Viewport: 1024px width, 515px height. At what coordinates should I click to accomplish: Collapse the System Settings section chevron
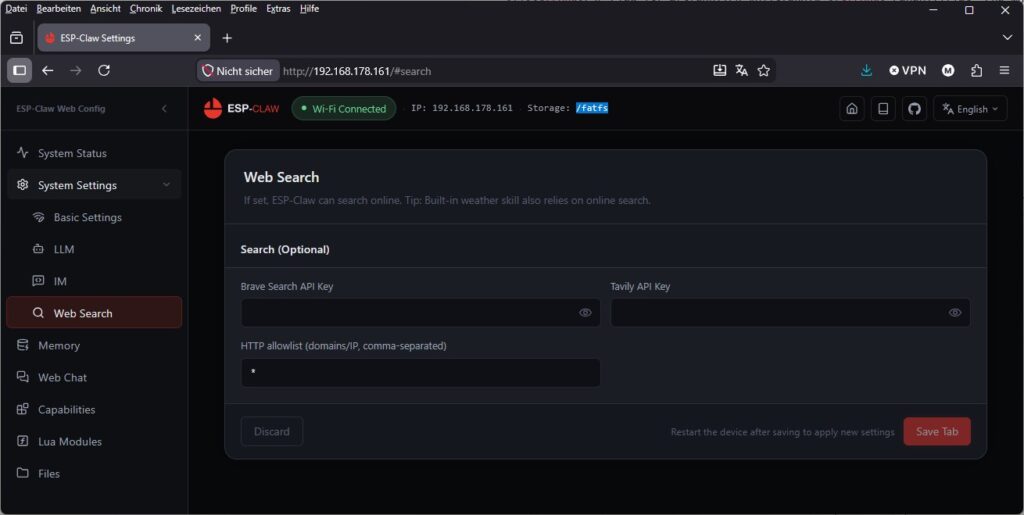(167, 185)
